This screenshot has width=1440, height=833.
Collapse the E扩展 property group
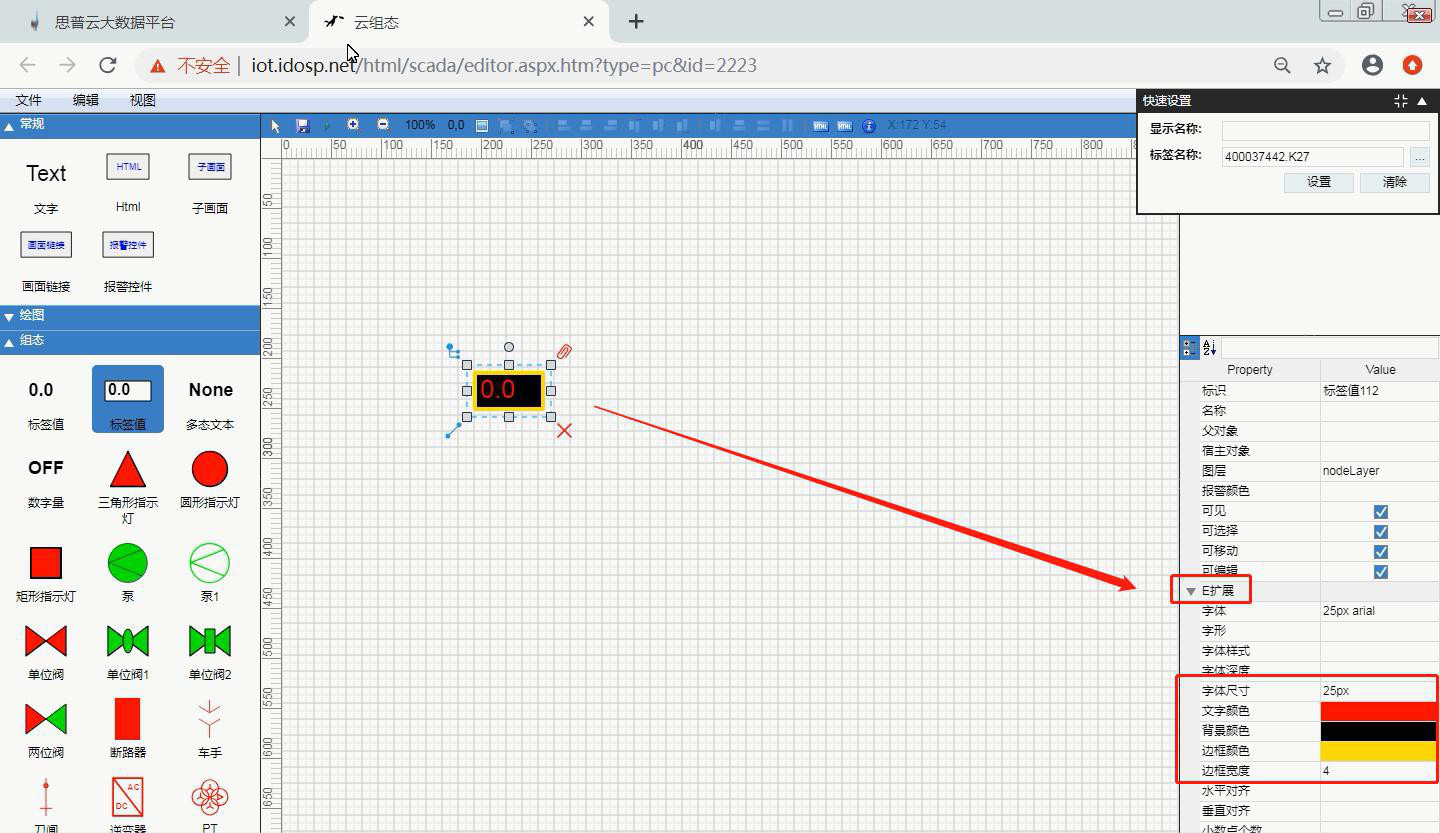pyautogui.click(x=1190, y=591)
